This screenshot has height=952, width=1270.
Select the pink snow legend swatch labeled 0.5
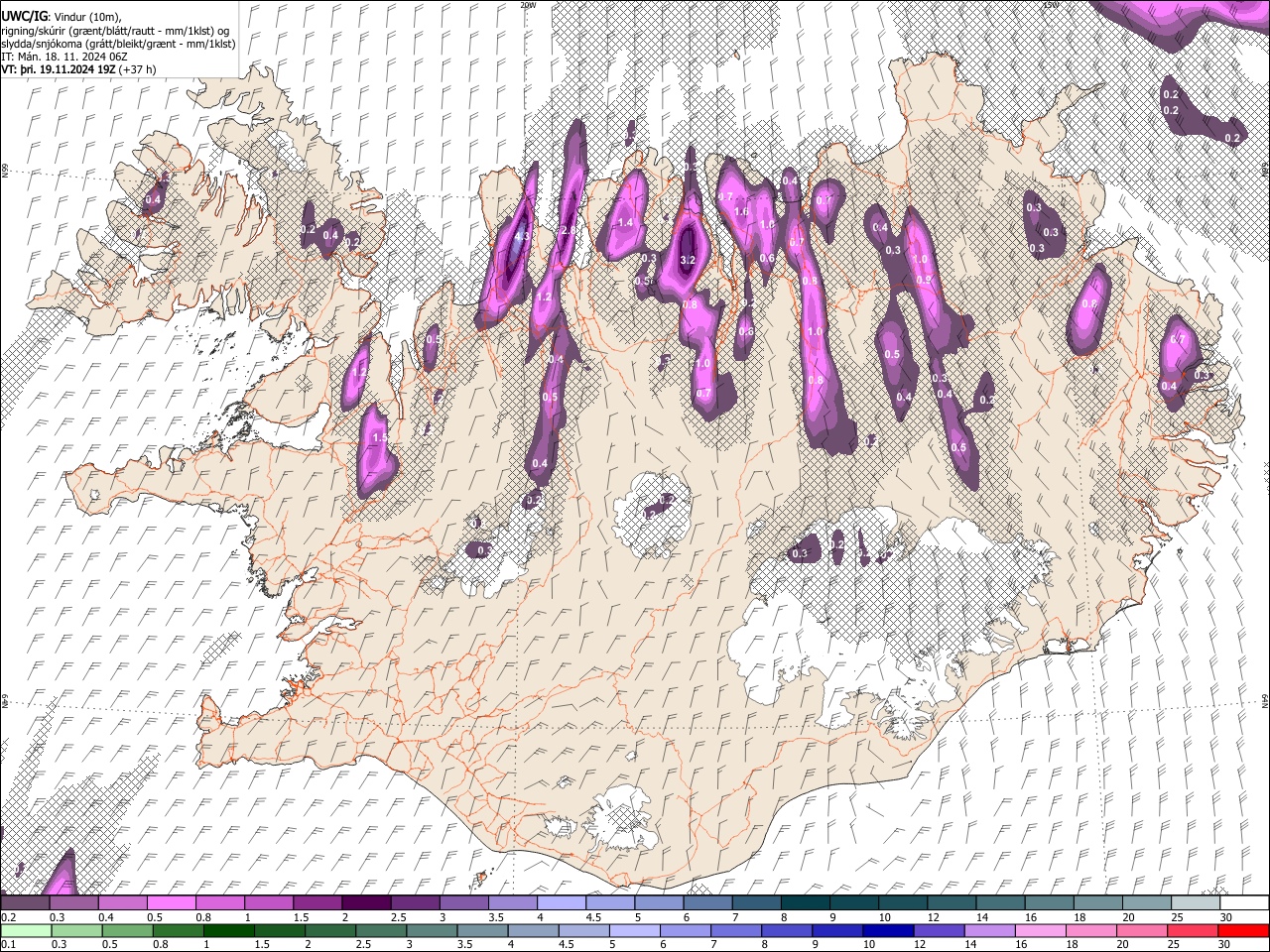pyautogui.click(x=171, y=903)
